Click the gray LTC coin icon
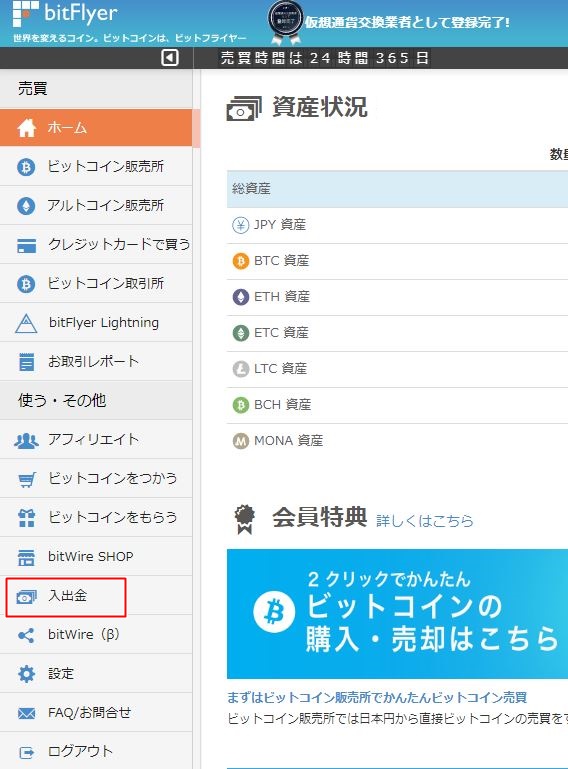This screenshot has height=769, width=568. pyautogui.click(x=240, y=369)
